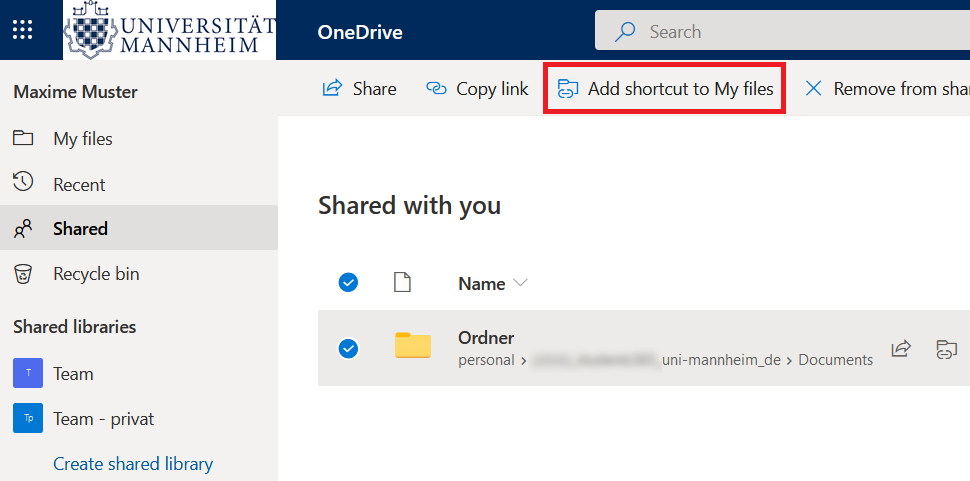
Task: Open the Team - privat blue tile
Action: [x=28, y=418]
